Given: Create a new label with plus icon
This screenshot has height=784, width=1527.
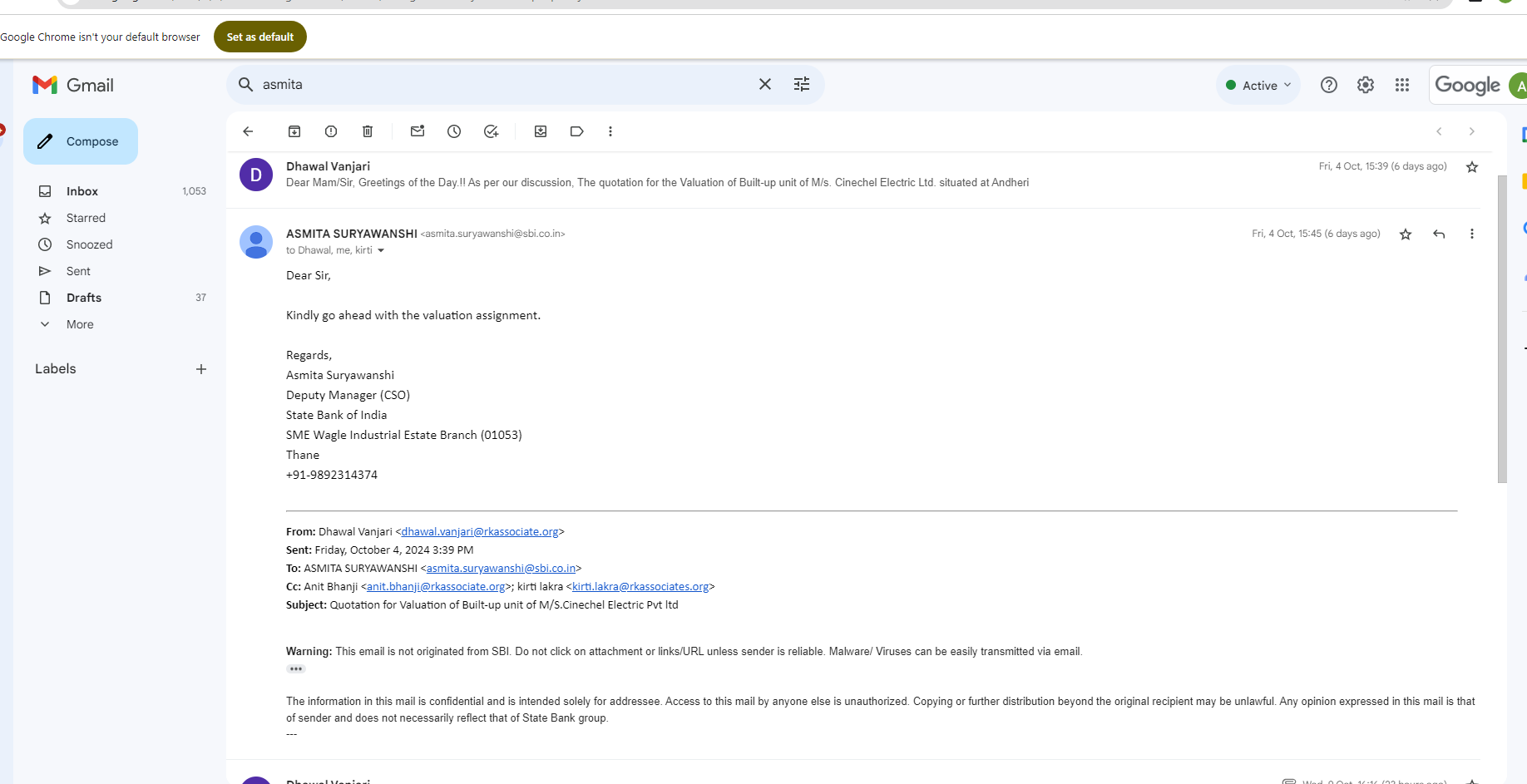Looking at the screenshot, I should coord(201,369).
